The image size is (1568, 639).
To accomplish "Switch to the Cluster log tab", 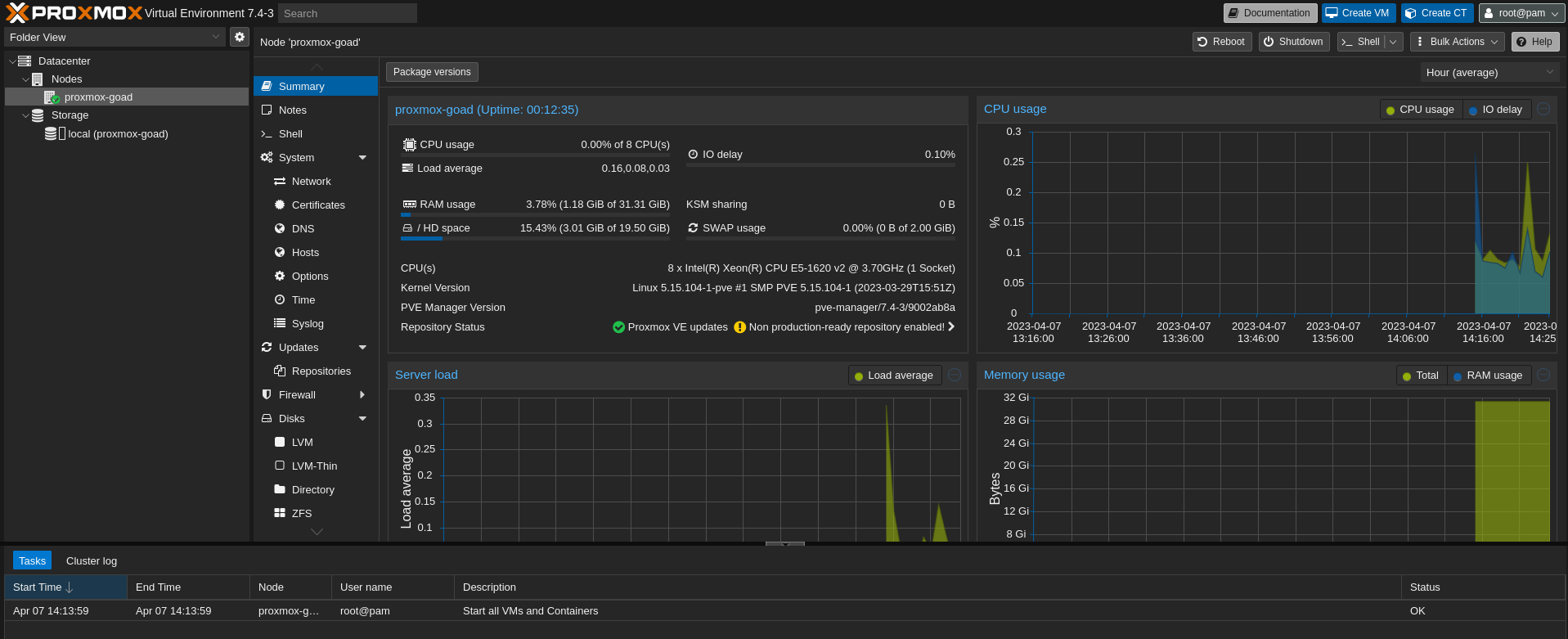I will [92, 561].
